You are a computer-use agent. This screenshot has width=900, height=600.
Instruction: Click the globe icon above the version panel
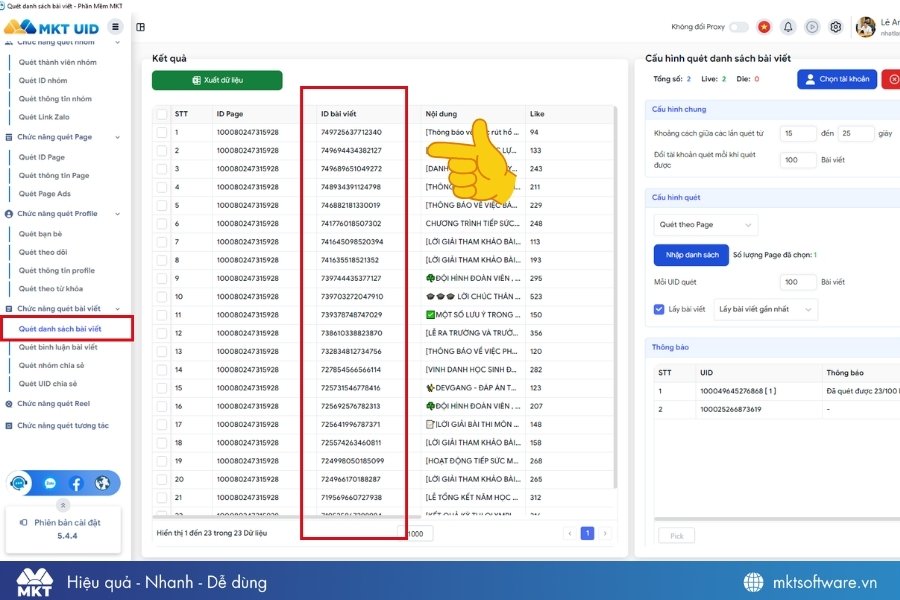click(x=102, y=483)
